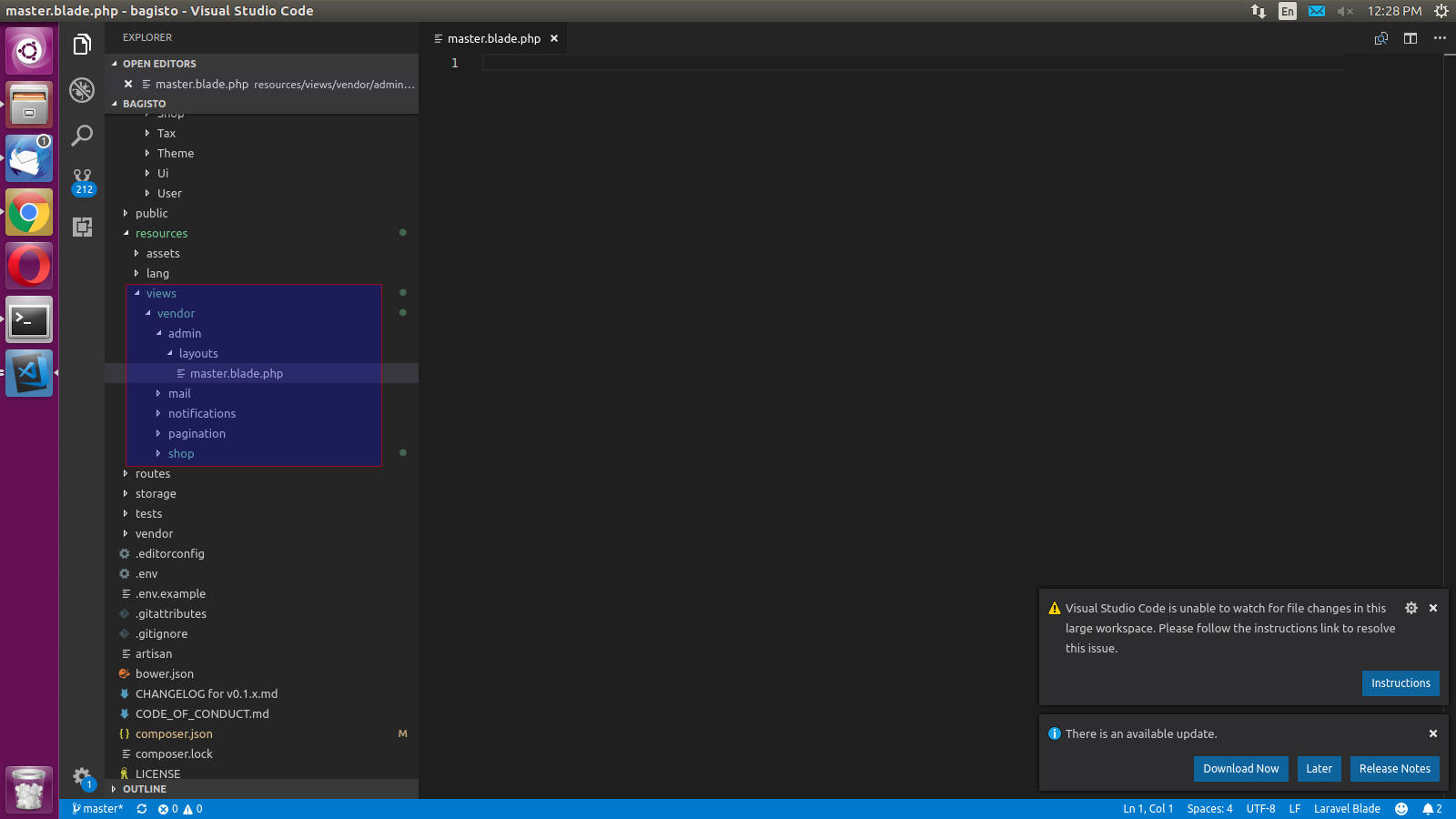Open notification settings gear icon

(1411, 608)
